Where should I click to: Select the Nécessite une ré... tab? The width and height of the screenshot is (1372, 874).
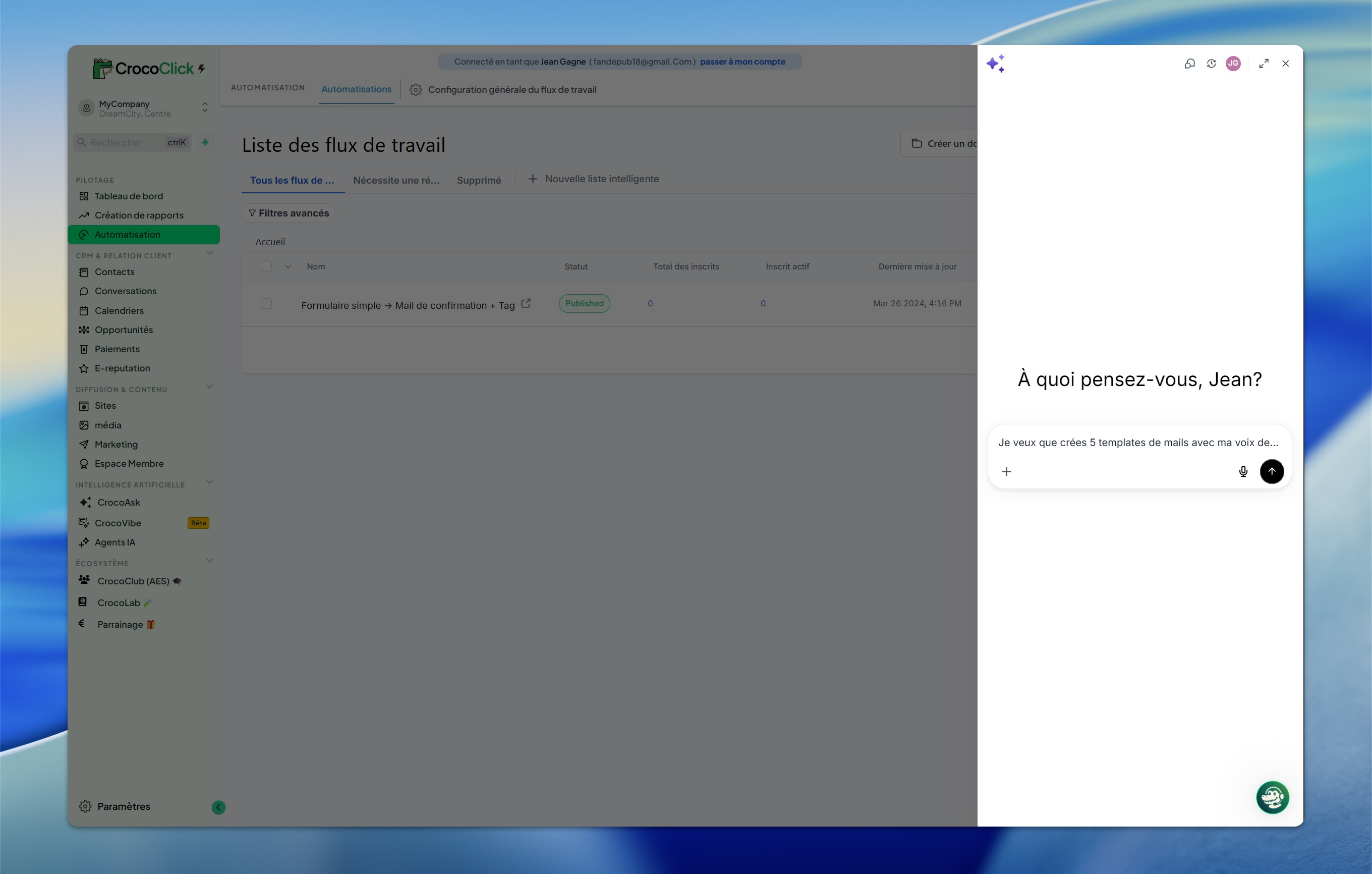(396, 180)
